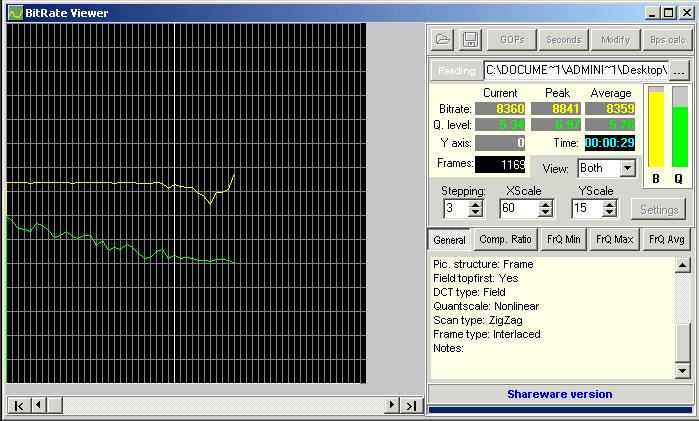Increase the YScale value
The width and height of the screenshot is (699, 421).
point(610,204)
